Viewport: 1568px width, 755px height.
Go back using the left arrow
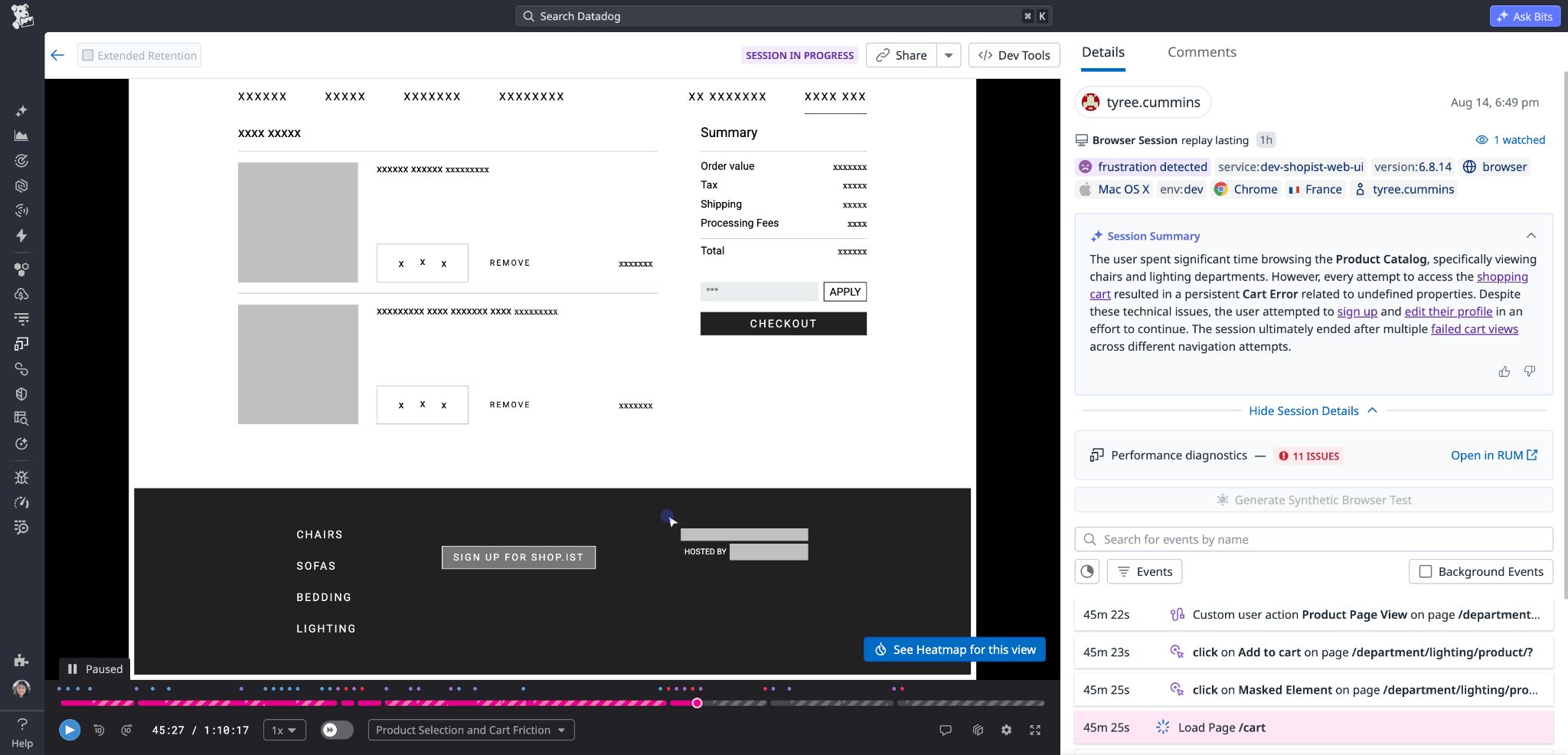pyautogui.click(x=57, y=55)
